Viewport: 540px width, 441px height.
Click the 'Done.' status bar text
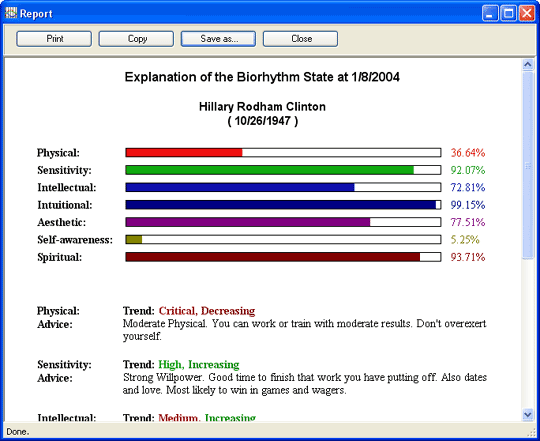coord(18,431)
